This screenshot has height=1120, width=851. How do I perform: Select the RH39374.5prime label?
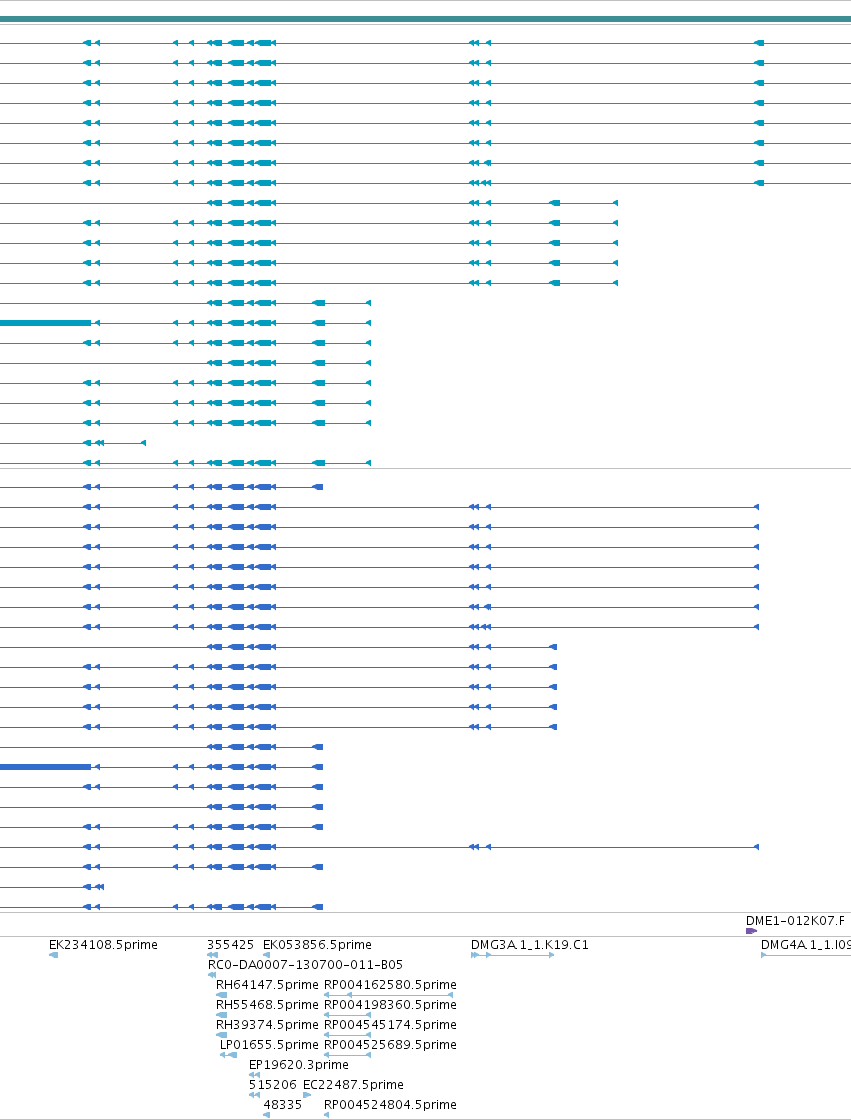coord(267,1024)
